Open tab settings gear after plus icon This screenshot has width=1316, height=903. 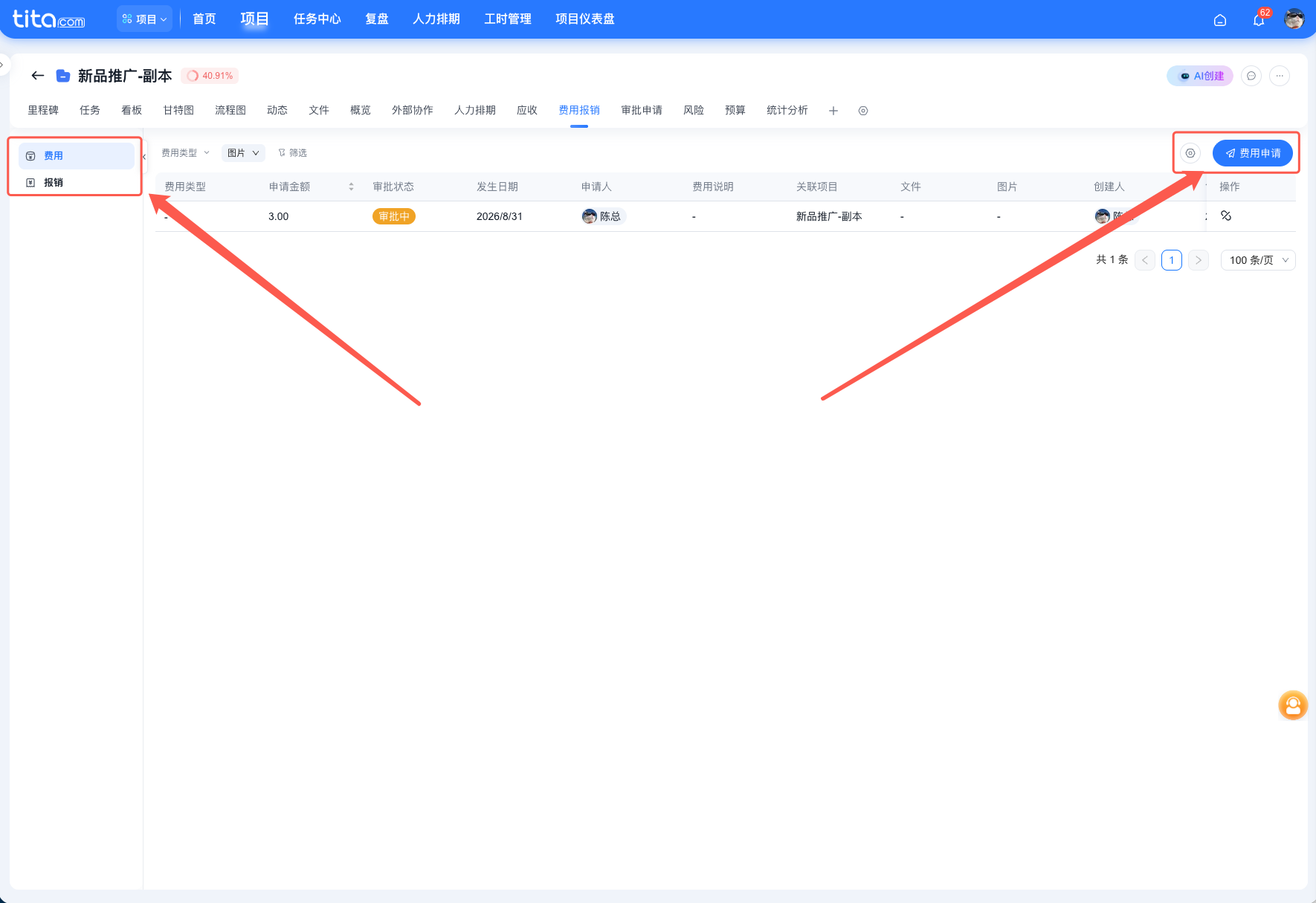(863, 111)
